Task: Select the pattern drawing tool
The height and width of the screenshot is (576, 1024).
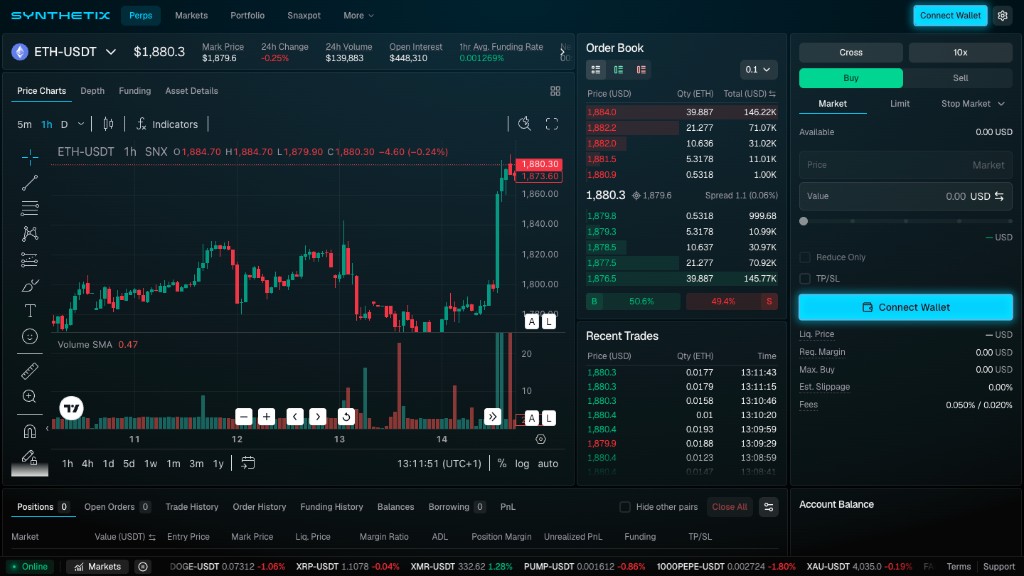Action: pos(29,234)
